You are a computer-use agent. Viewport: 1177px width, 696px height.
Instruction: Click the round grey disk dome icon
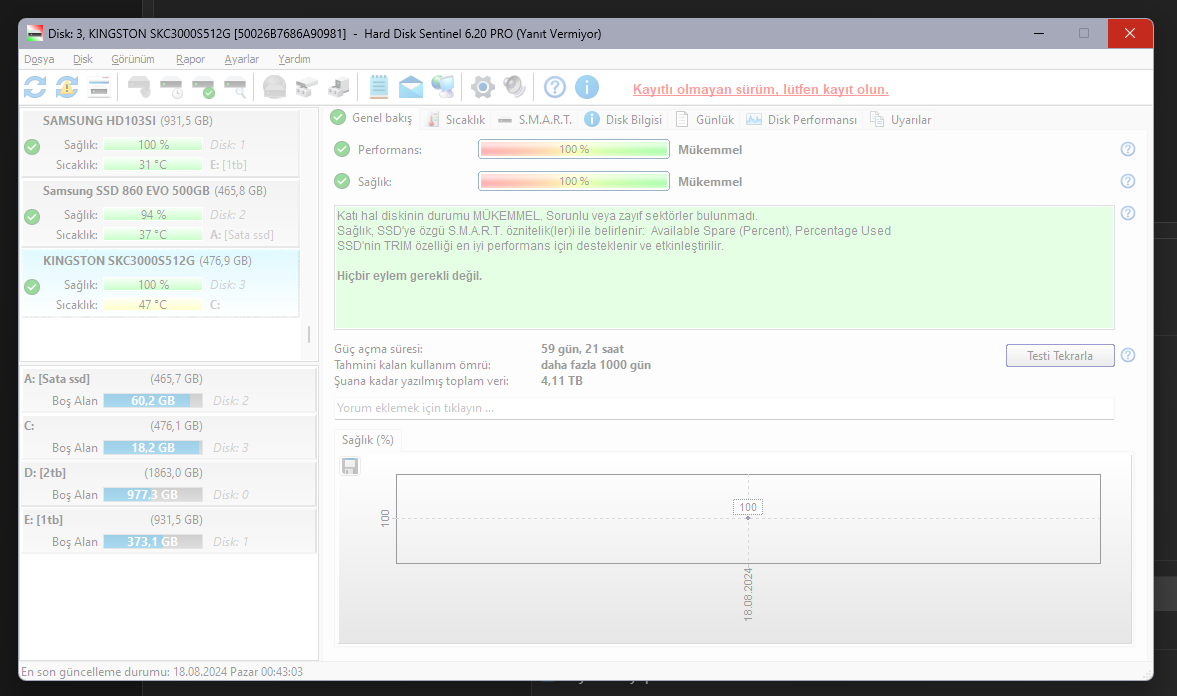[275, 88]
